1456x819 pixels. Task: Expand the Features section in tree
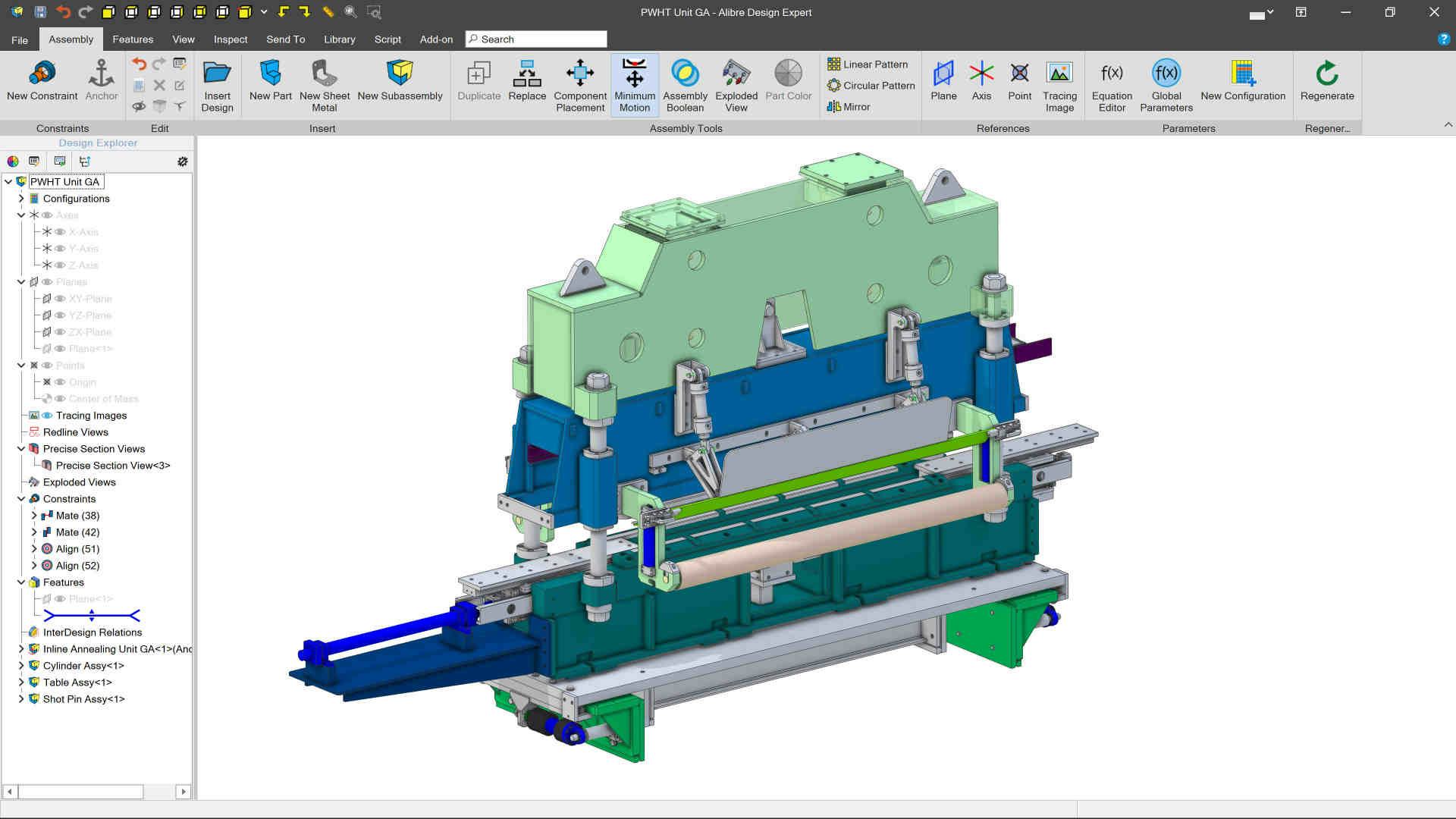(x=22, y=582)
